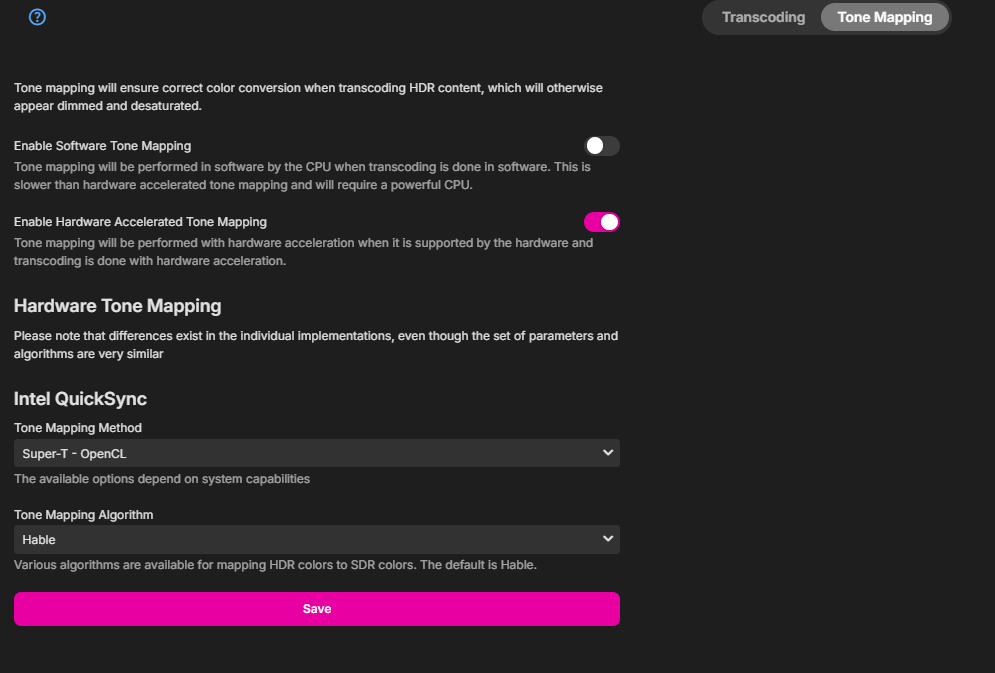Click the "Hardware Tone Mapping" section heading
The height and width of the screenshot is (673, 995).
[117, 306]
